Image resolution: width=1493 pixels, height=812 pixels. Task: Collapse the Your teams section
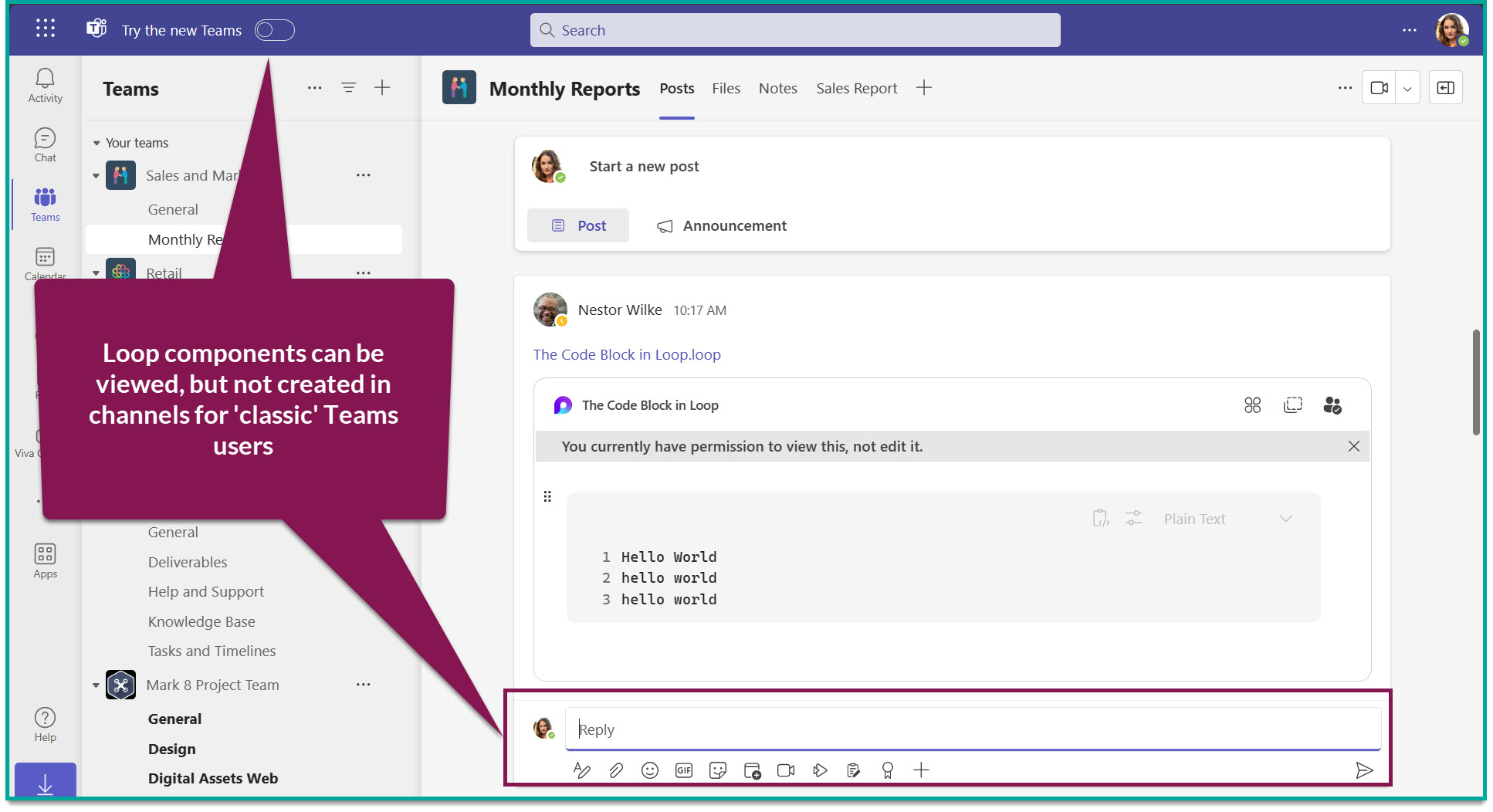point(96,142)
